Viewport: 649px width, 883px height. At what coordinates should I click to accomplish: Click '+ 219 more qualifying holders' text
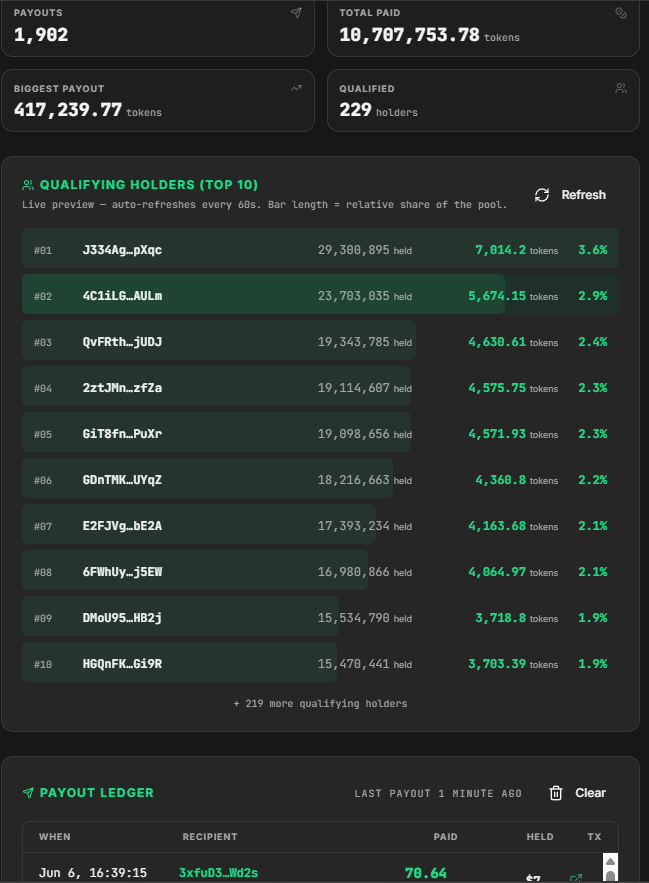point(321,703)
